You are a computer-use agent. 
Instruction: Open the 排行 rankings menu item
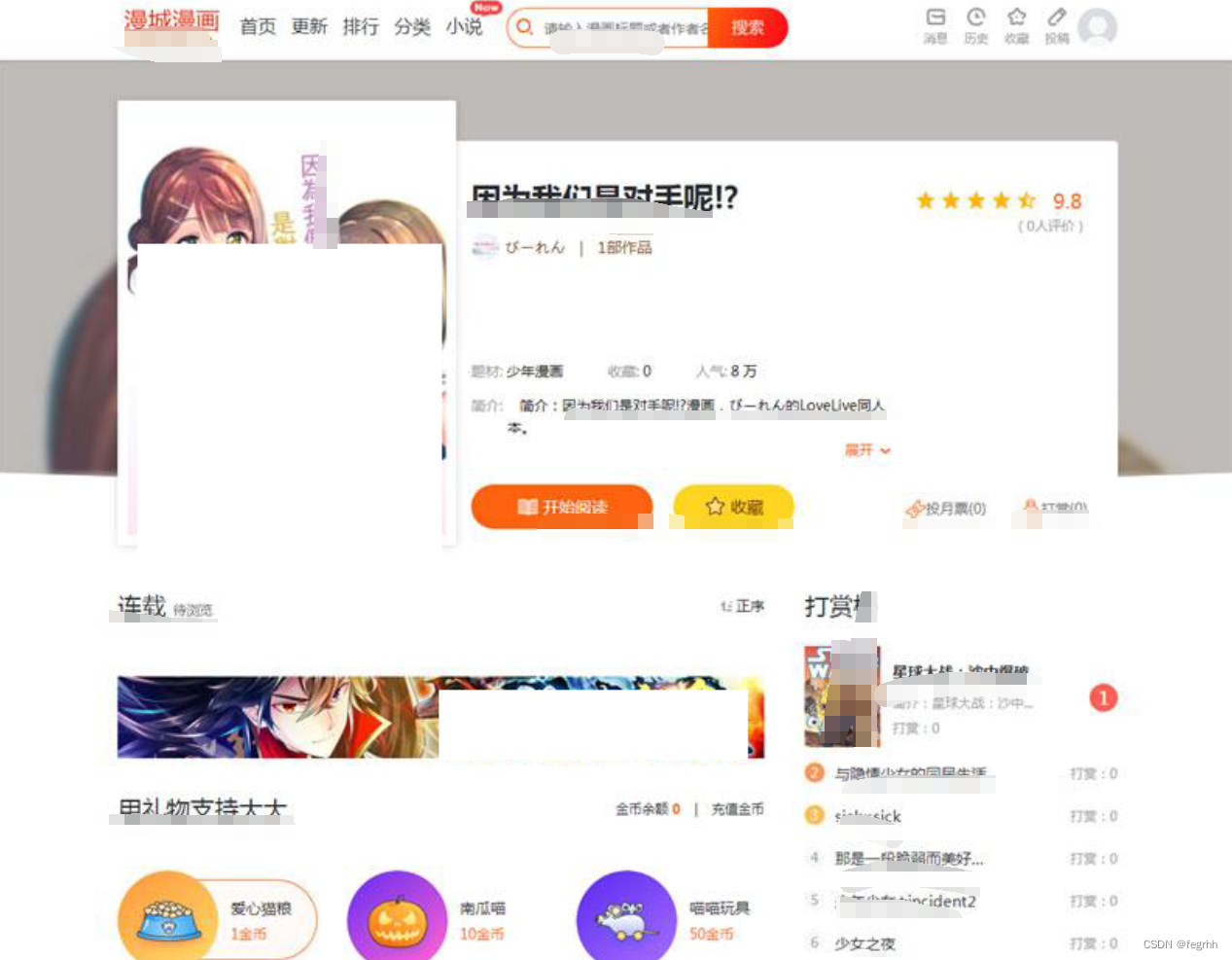pyautogui.click(x=361, y=27)
